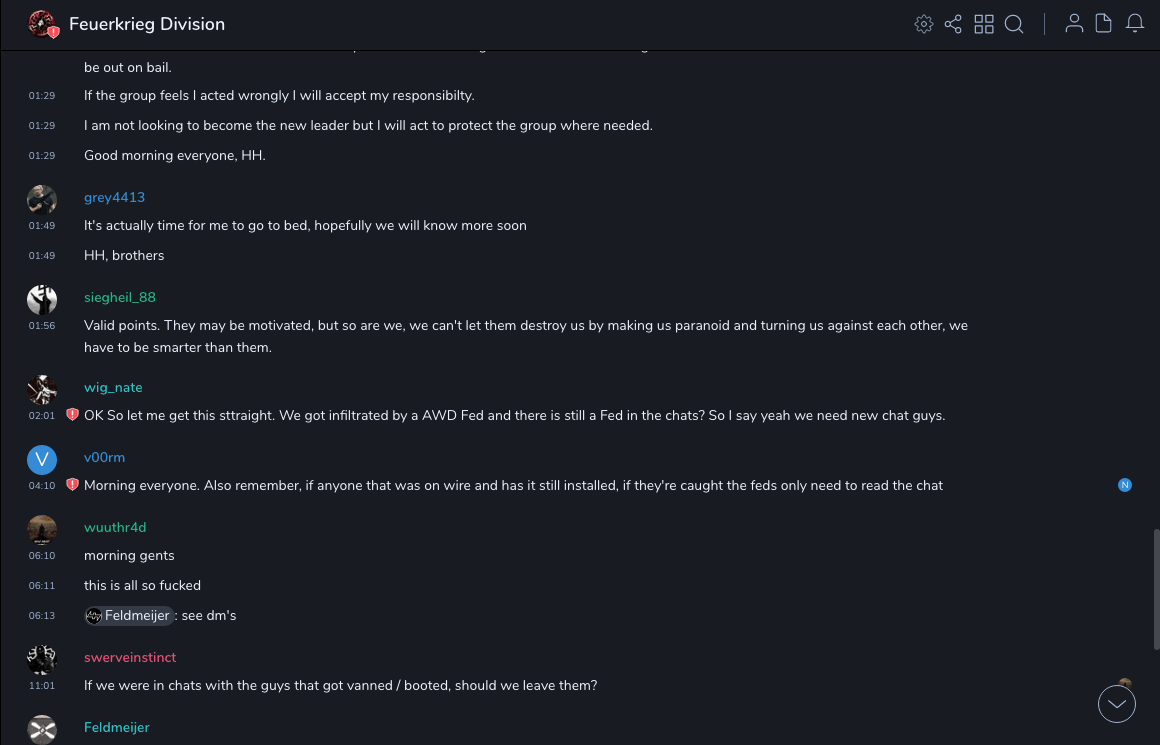Click the blue N reaction badge
The height and width of the screenshot is (745, 1160).
(x=1125, y=485)
